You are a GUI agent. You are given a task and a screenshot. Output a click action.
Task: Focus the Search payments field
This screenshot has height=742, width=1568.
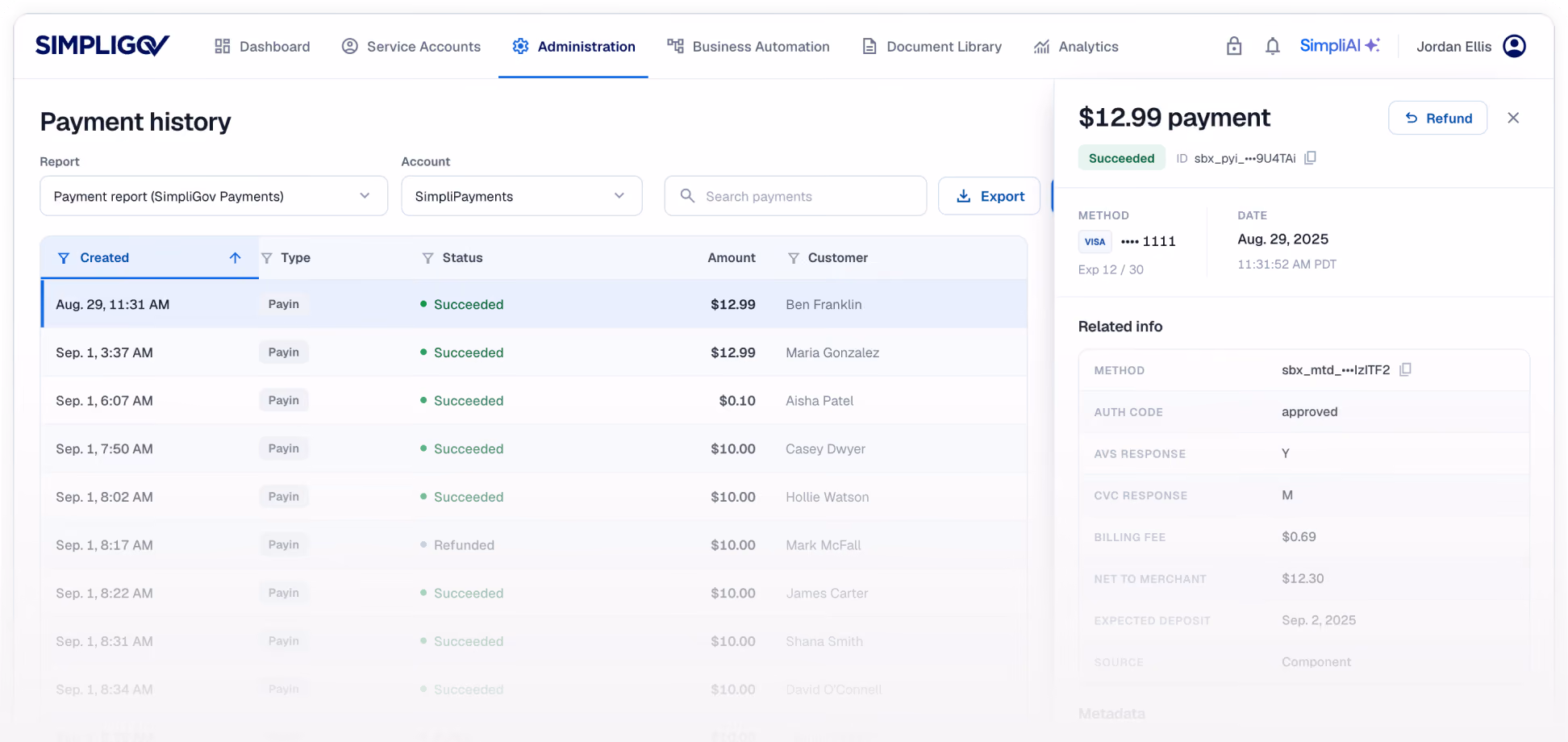click(x=795, y=196)
